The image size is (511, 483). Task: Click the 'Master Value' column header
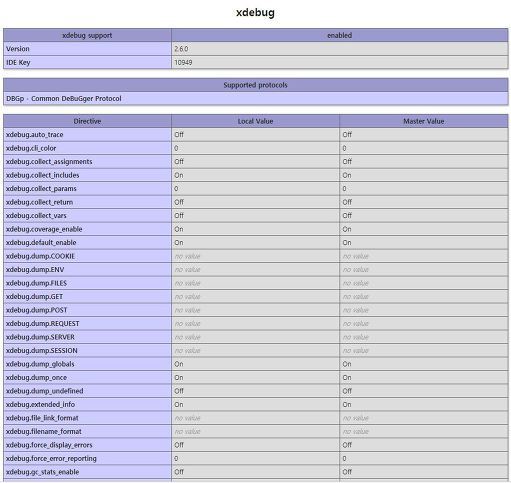pyautogui.click(x=424, y=121)
